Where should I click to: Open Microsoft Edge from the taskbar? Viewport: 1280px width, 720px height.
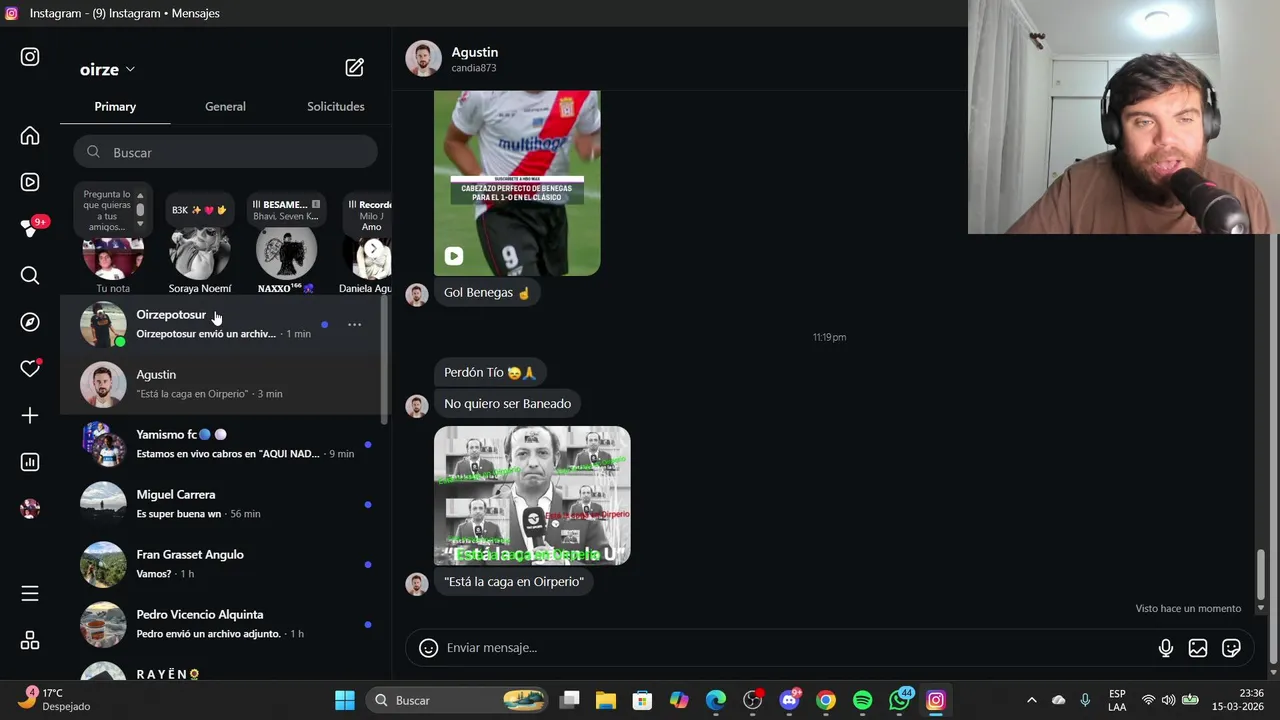point(716,700)
